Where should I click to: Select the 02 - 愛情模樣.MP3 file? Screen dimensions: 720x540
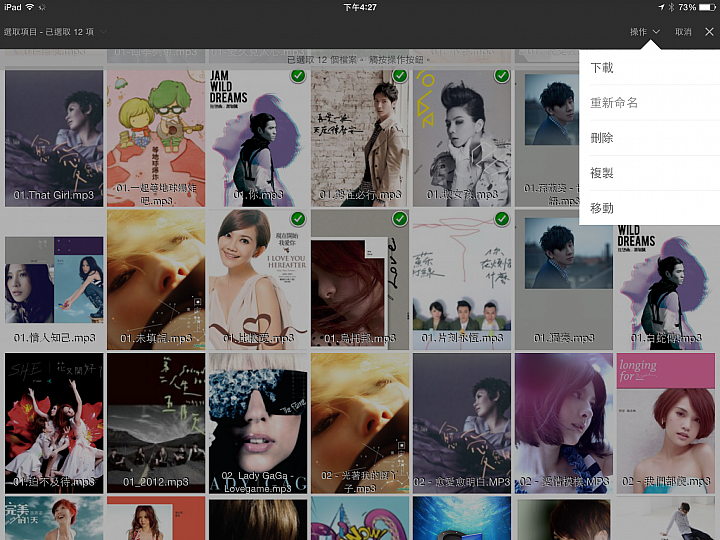564,423
